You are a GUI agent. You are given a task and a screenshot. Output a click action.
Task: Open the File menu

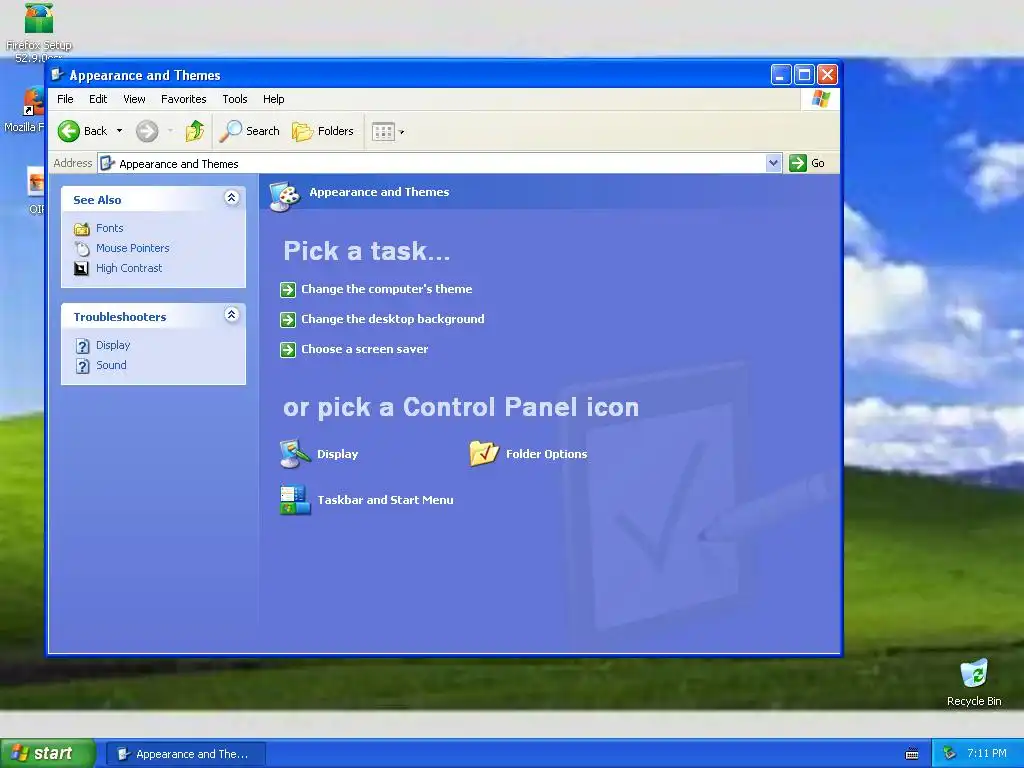point(65,99)
